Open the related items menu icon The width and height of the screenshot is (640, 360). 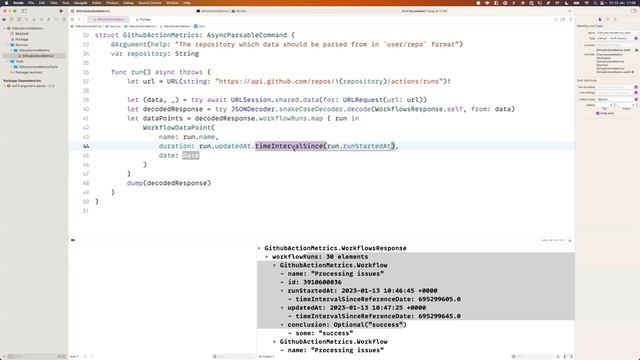73,19
